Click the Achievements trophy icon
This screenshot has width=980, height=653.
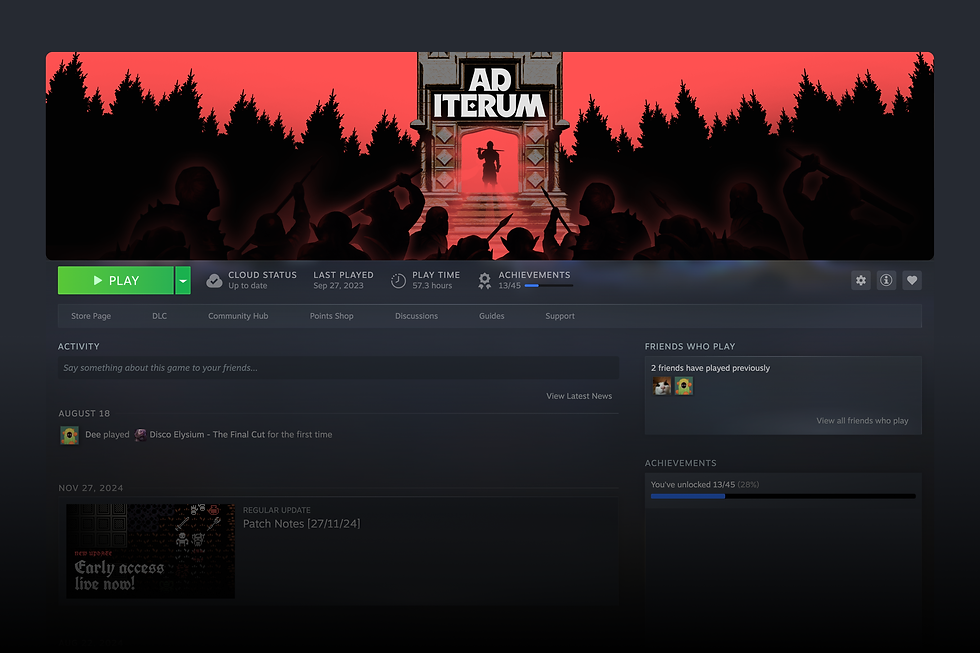[484, 280]
